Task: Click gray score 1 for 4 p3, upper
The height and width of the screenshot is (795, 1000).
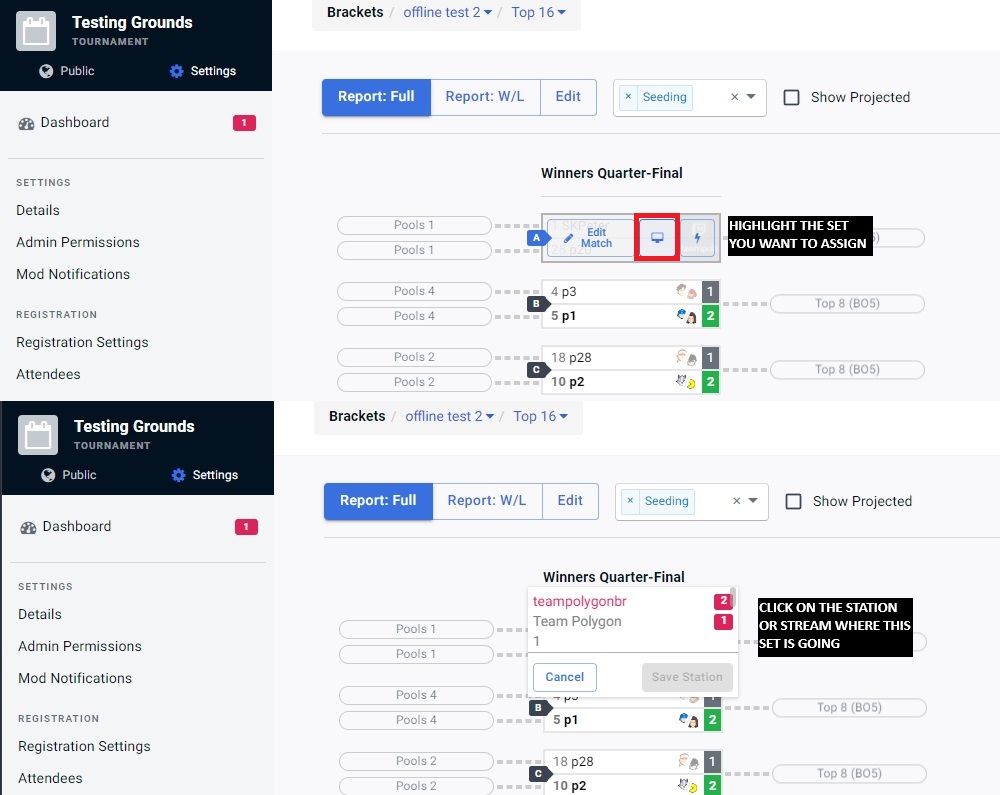Action: click(x=710, y=292)
